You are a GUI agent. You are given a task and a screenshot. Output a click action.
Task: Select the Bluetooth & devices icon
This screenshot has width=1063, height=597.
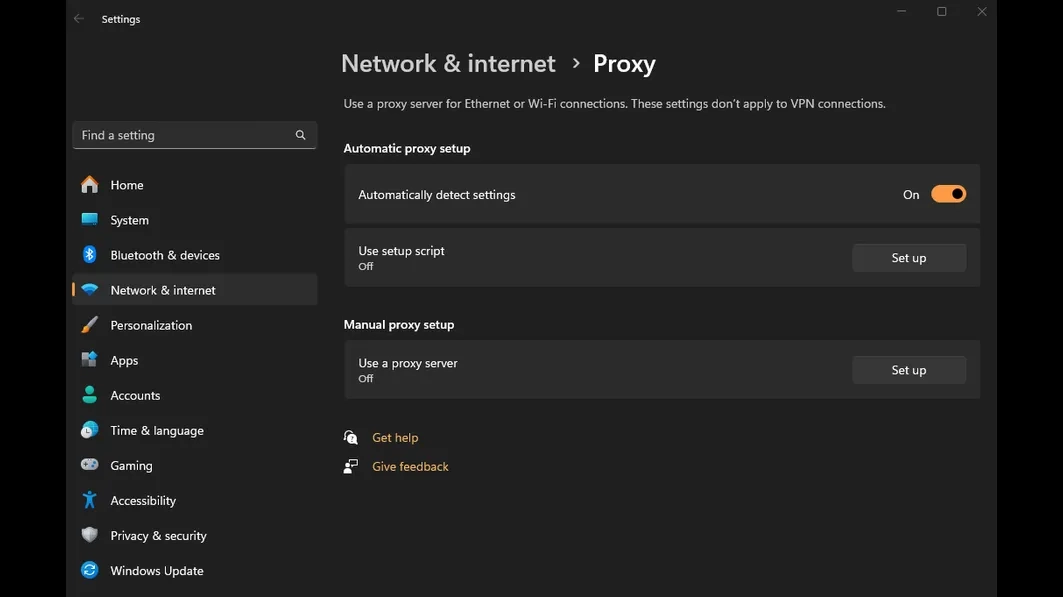[90, 255]
